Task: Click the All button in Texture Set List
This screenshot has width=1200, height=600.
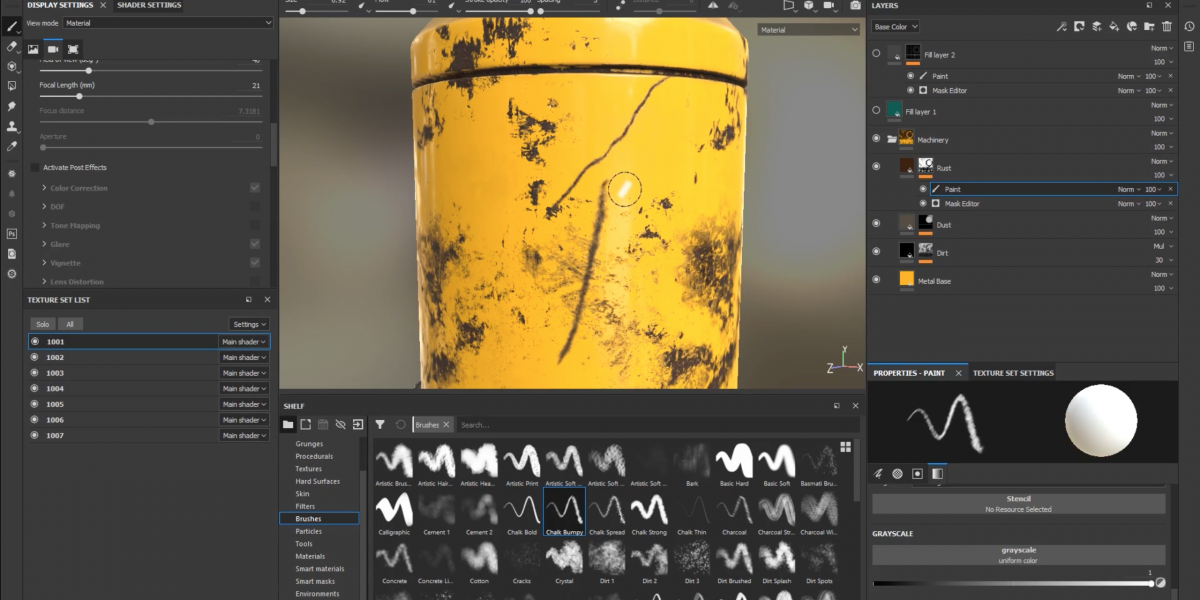Action: [x=70, y=324]
